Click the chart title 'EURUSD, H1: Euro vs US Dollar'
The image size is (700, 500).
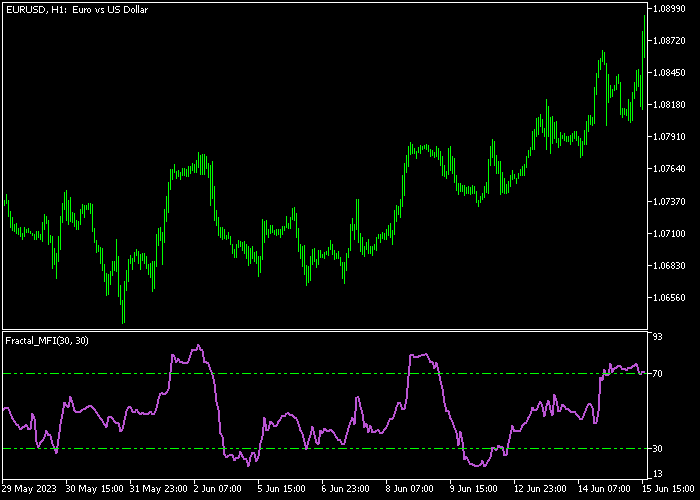pyautogui.click(x=77, y=9)
